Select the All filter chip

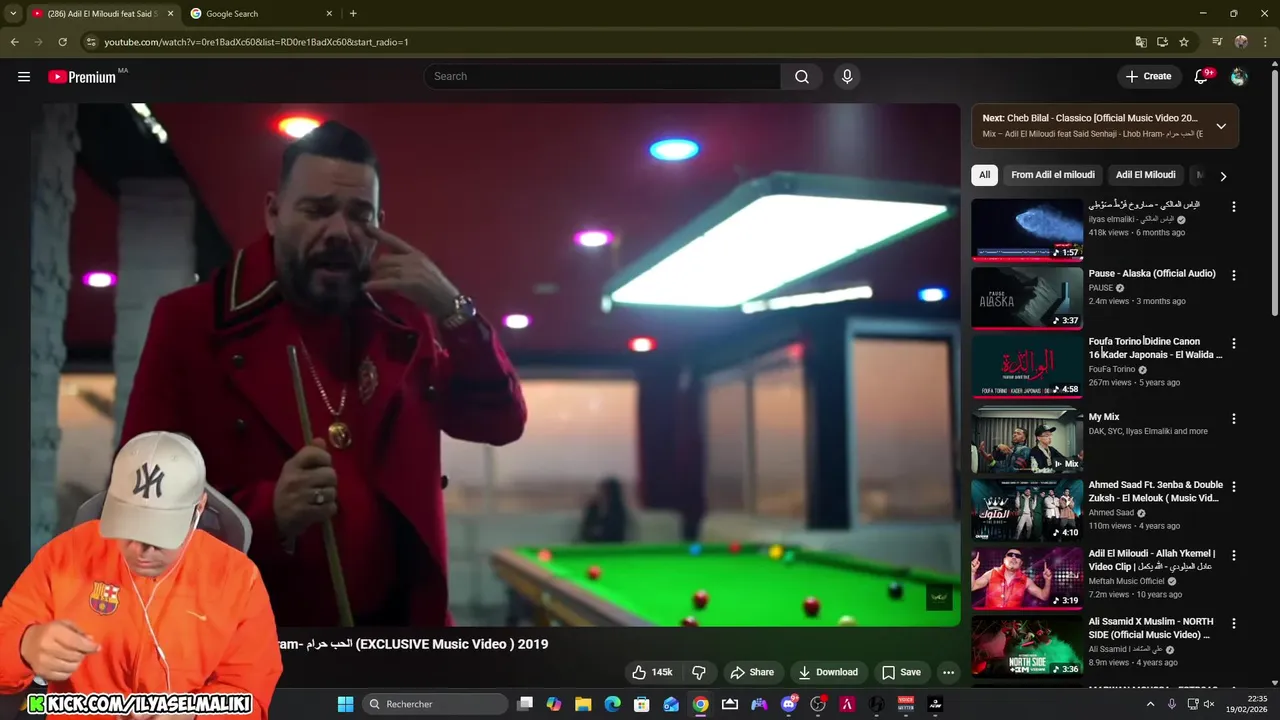pyautogui.click(x=984, y=175)
